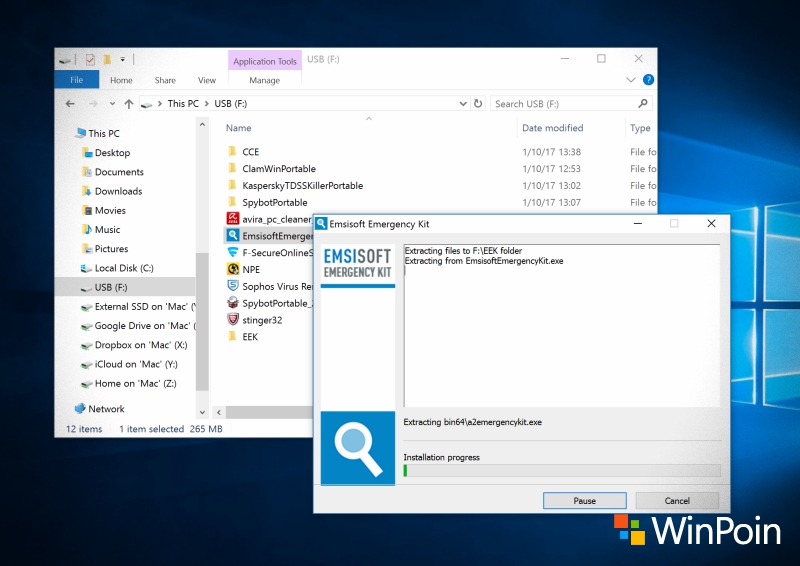Viewport: 800px width, 566px height.
Task: Select the CCE folder icon
Action: tap(233, 151)
